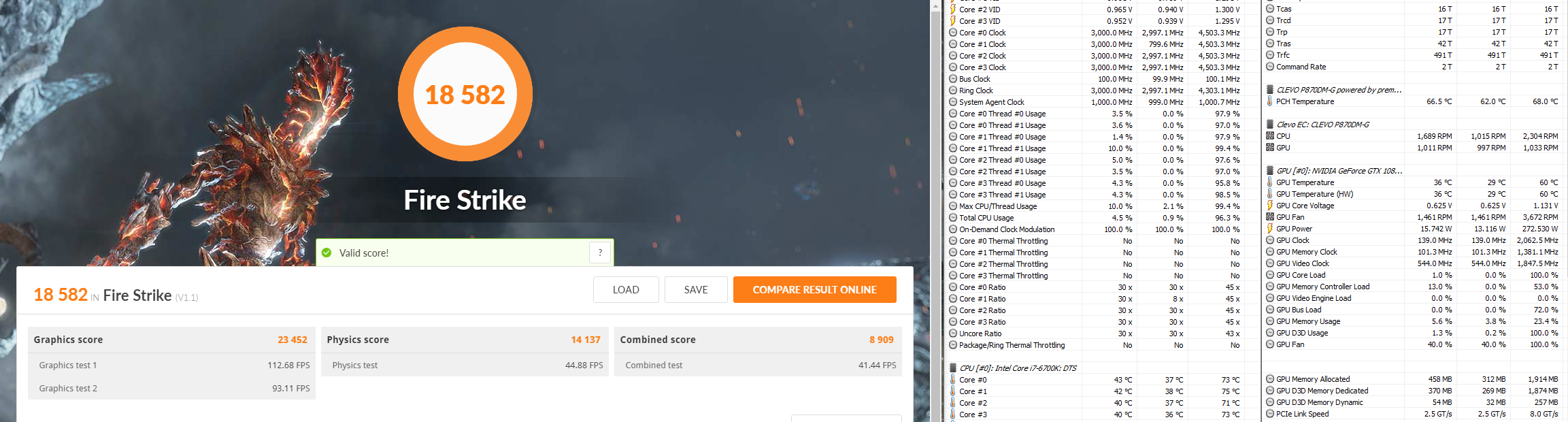Click the icon beside Max CPU/Thread Usage
Viewport: 1568px width, 422px height.
coord(953,206)
